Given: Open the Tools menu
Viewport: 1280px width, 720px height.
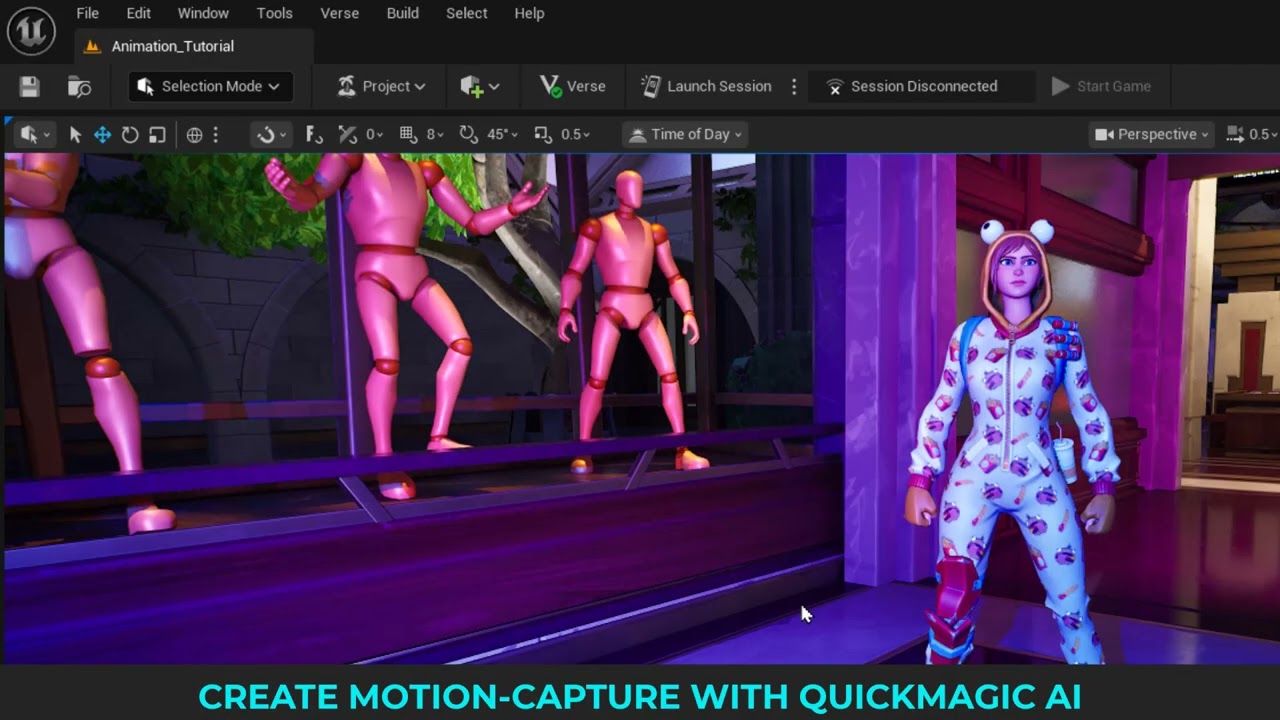Looking at the screenshot, I should point(274,13).
